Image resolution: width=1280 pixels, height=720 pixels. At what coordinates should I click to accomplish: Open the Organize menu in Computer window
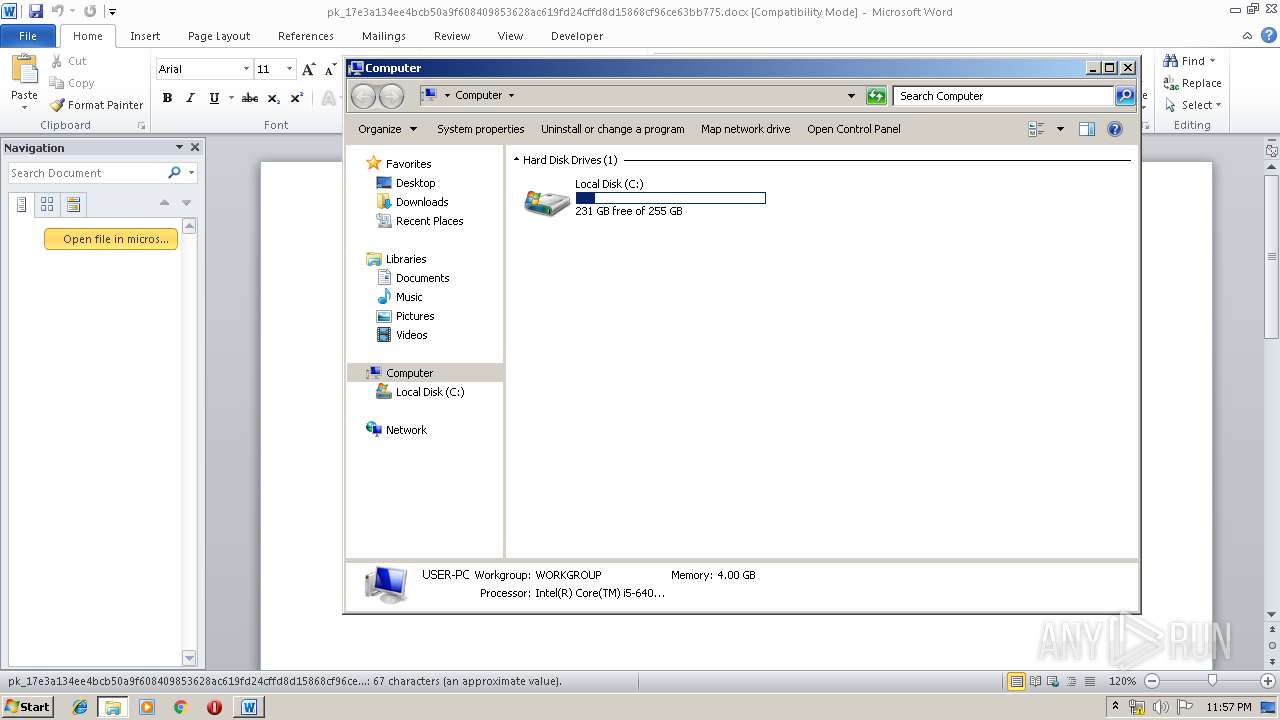click(x=387, y=129)
